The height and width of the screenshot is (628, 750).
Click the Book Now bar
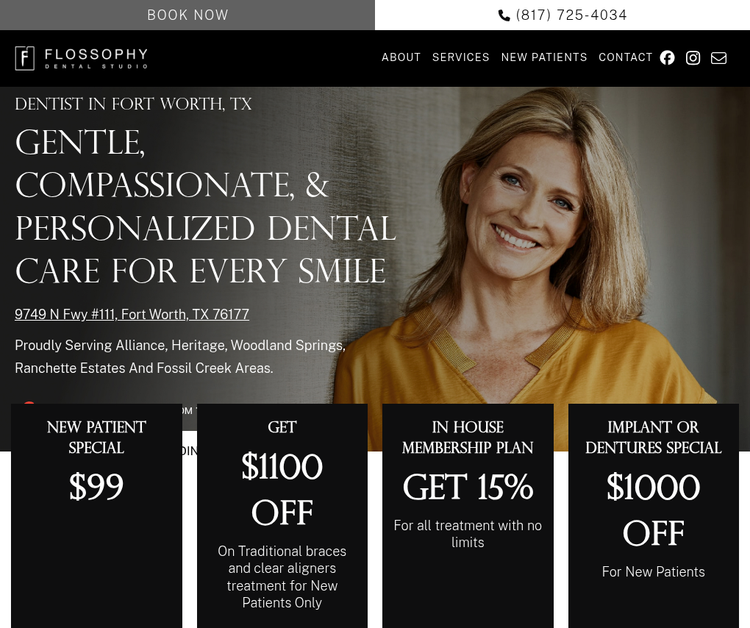188,15
